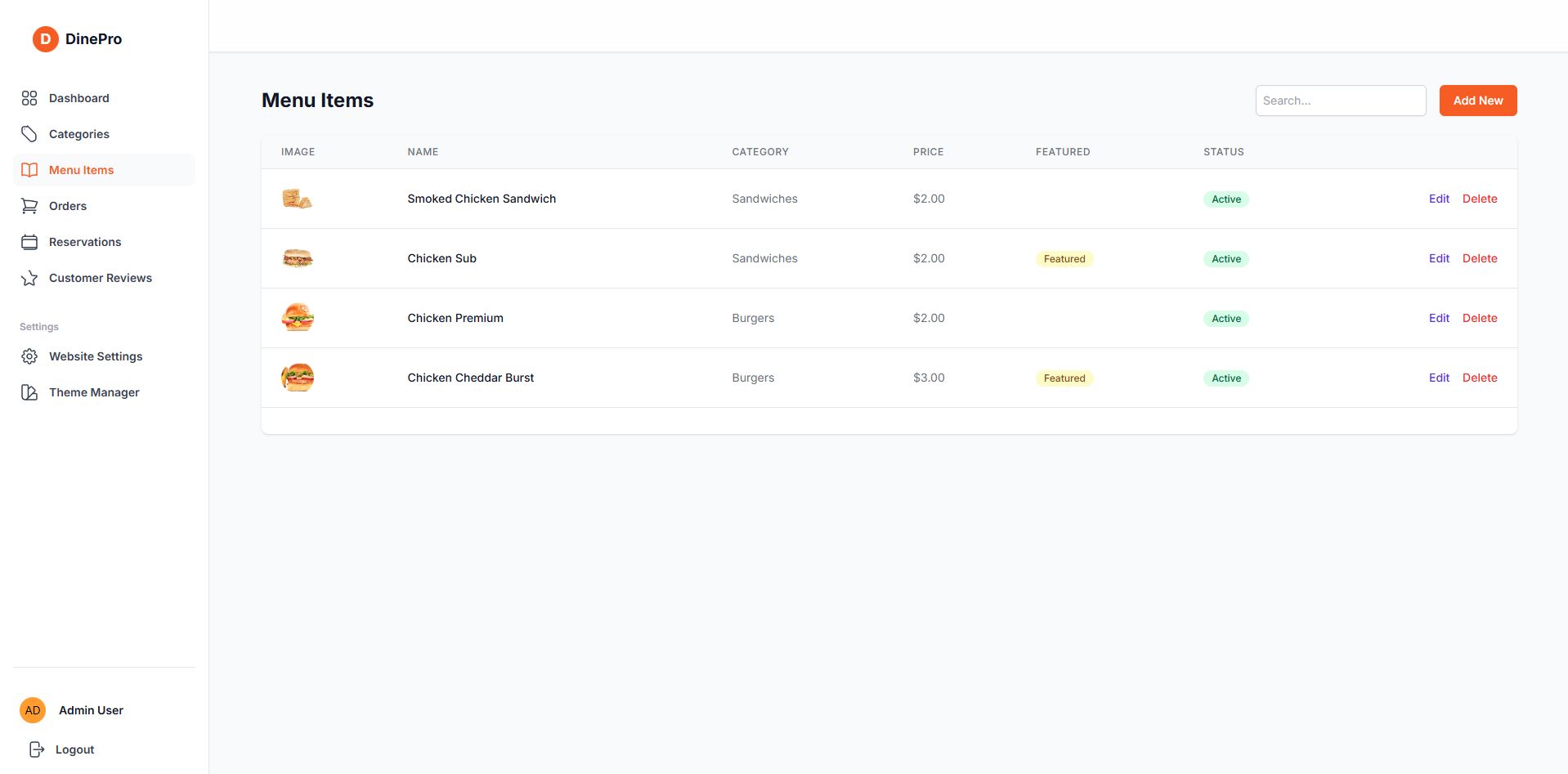Screen dimensions: 1568x774
Task: Click the Dashboard grid icon
Action: (x=29, y=98)
